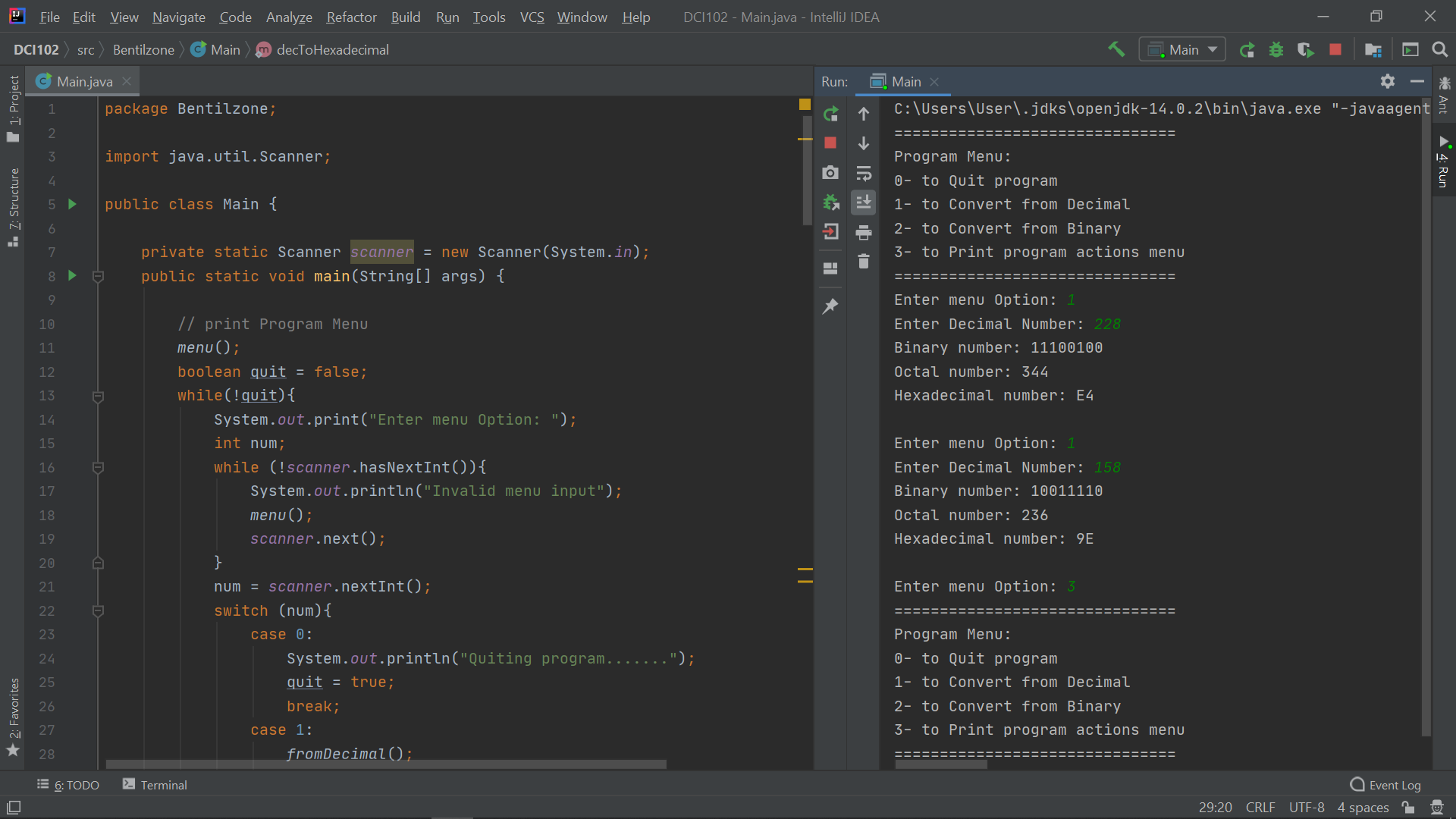The height and width of the screenshot is (819, 1456).
Task: Toggle Scroll to End in Run console
Action: [864, 202]
